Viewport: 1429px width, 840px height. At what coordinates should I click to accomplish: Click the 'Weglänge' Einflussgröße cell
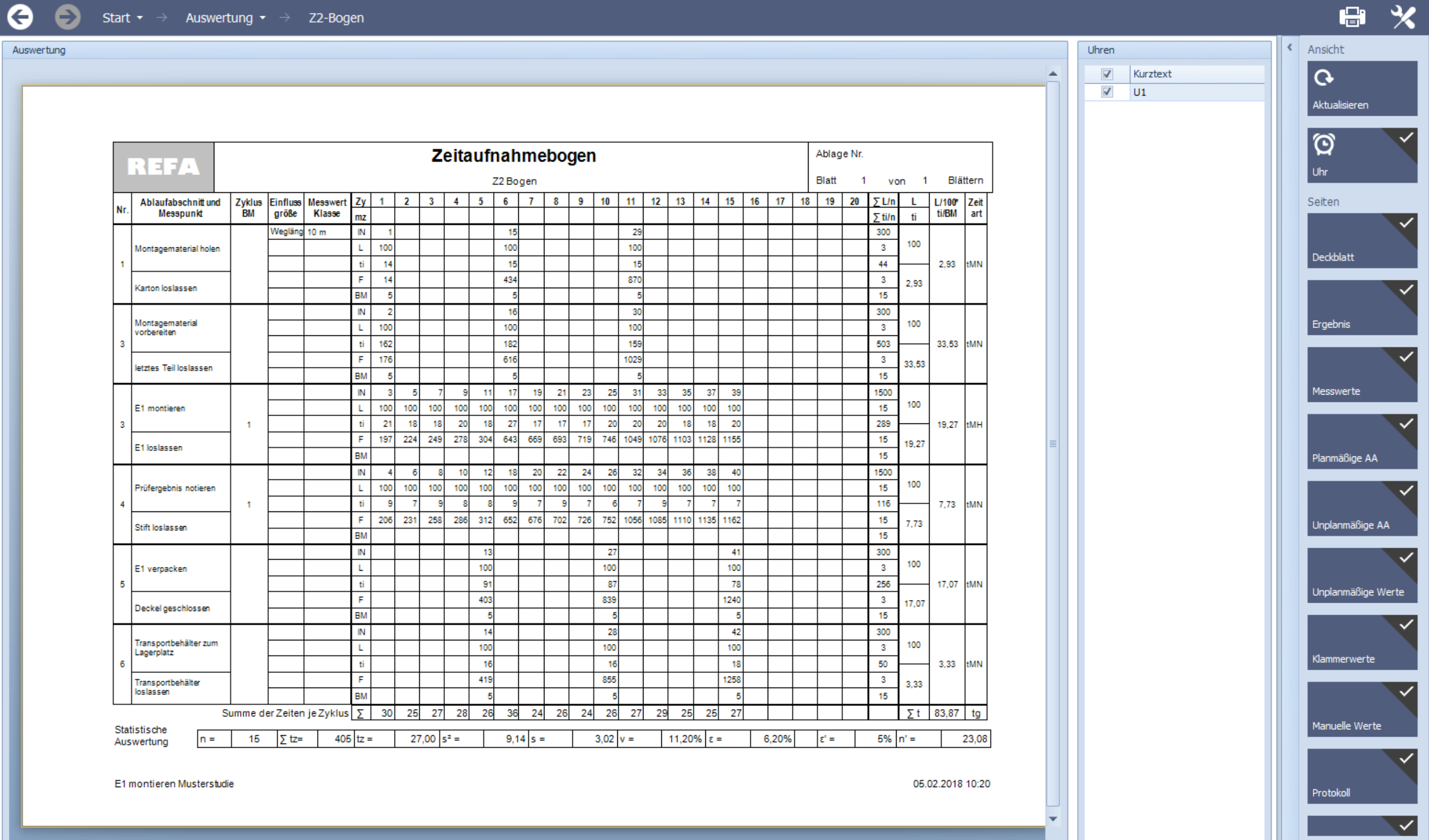click(286, 232)
